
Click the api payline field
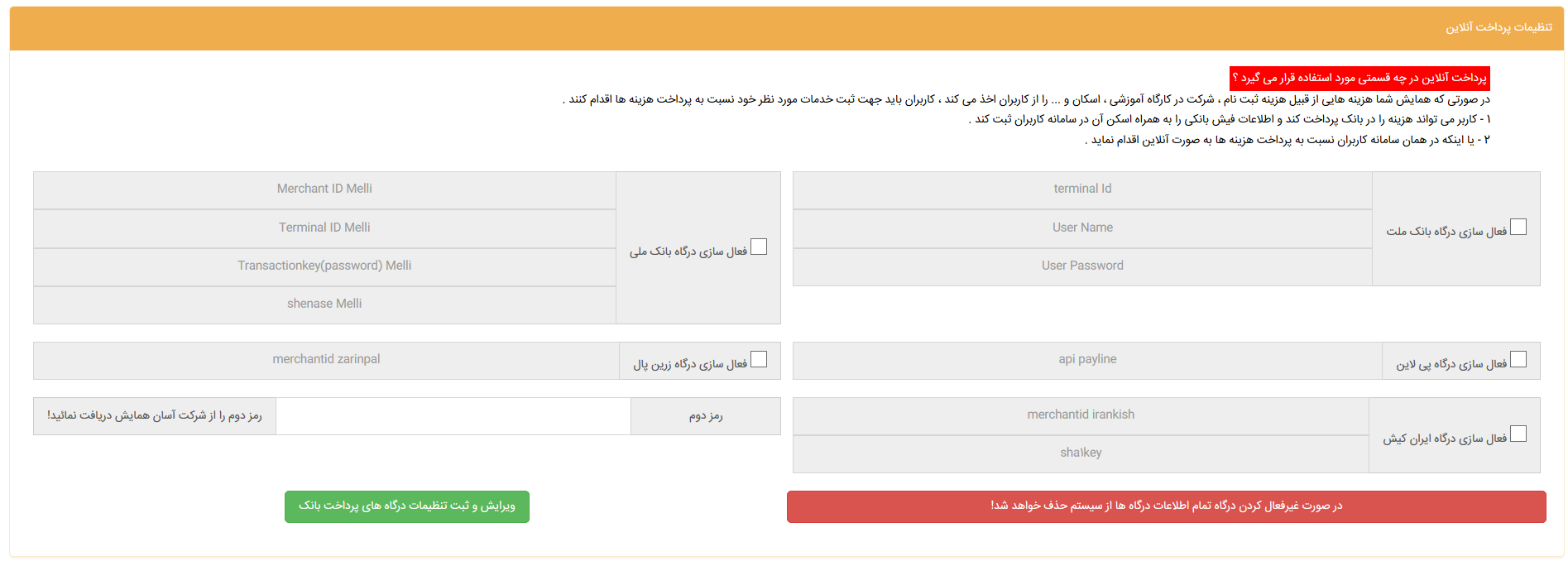click(1087, 360)
